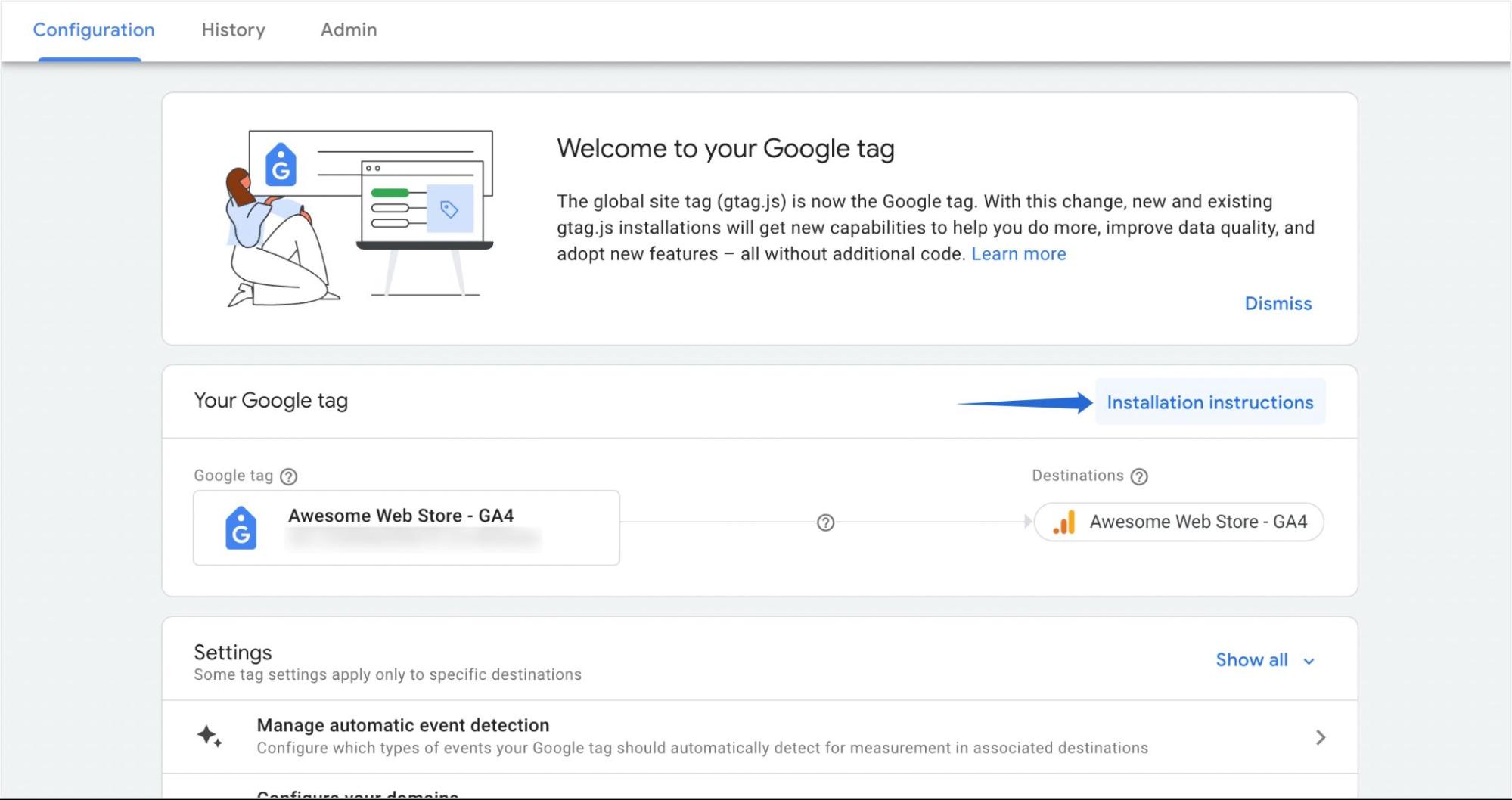Image resolution: width=1512 pixels, height=800 pixels.
Task: Switch to the Configuration tab
Action: [94, 30]
